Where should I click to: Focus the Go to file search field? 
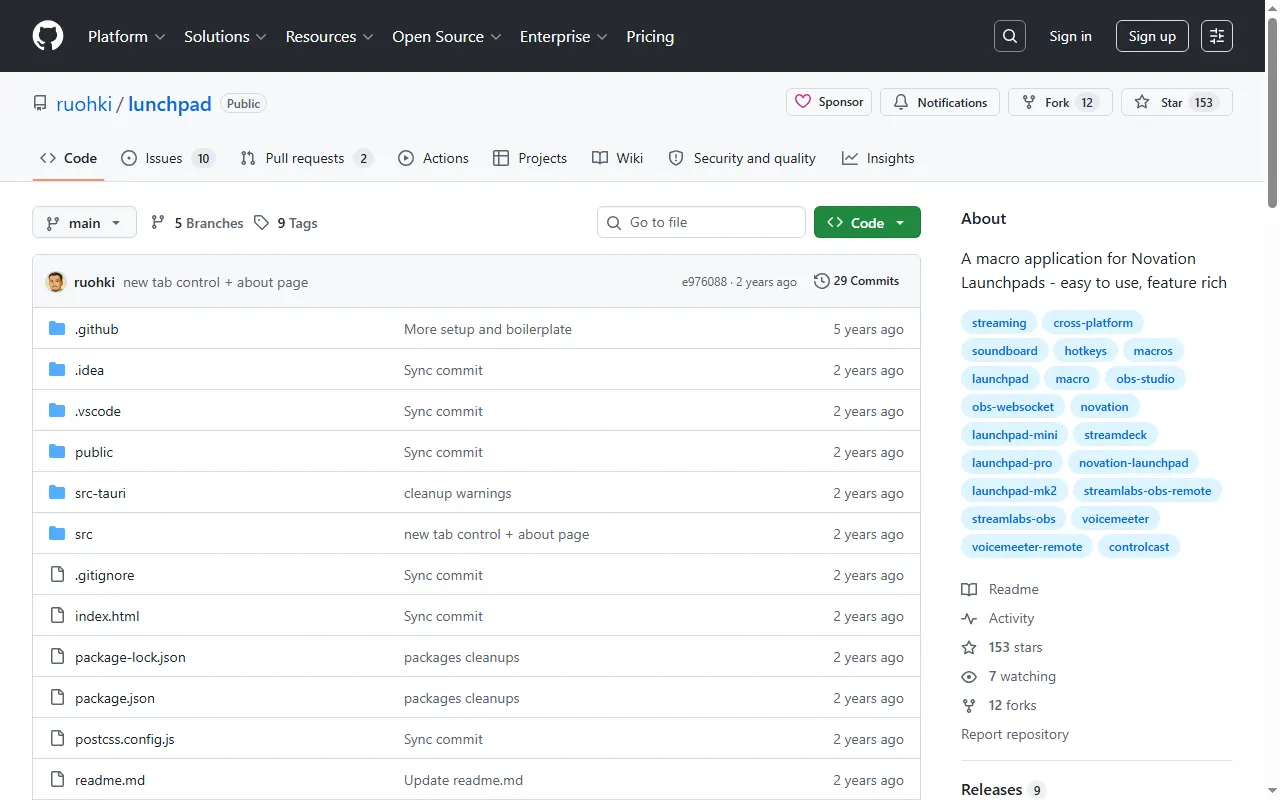coord(701,222)
